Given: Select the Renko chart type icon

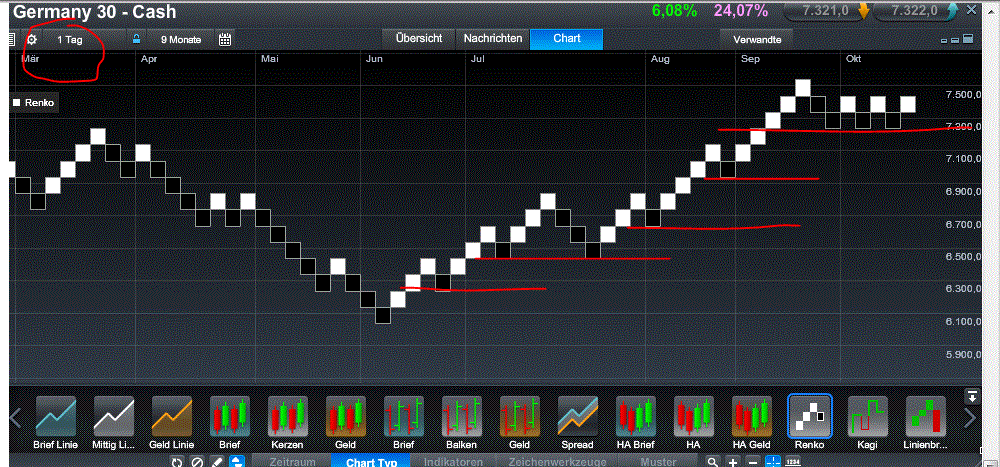Looking at the screenshot, I should coord(810,415).
